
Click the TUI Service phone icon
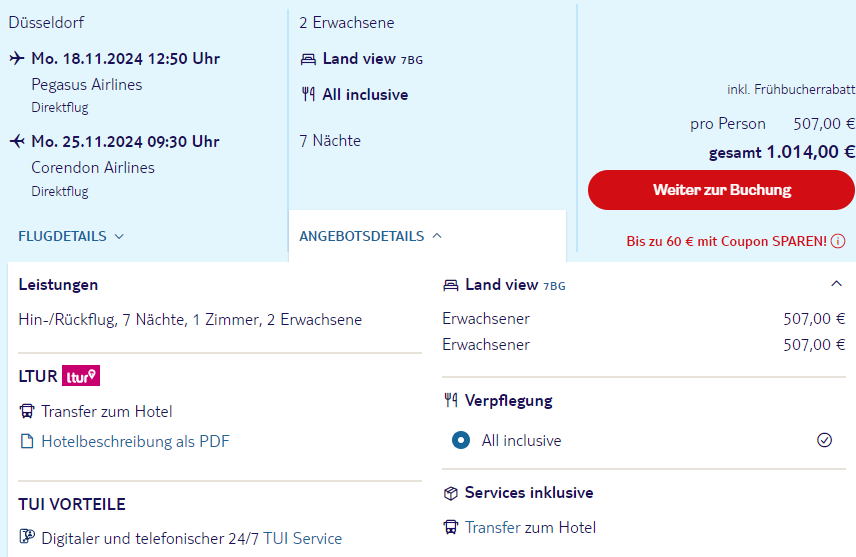27,538
